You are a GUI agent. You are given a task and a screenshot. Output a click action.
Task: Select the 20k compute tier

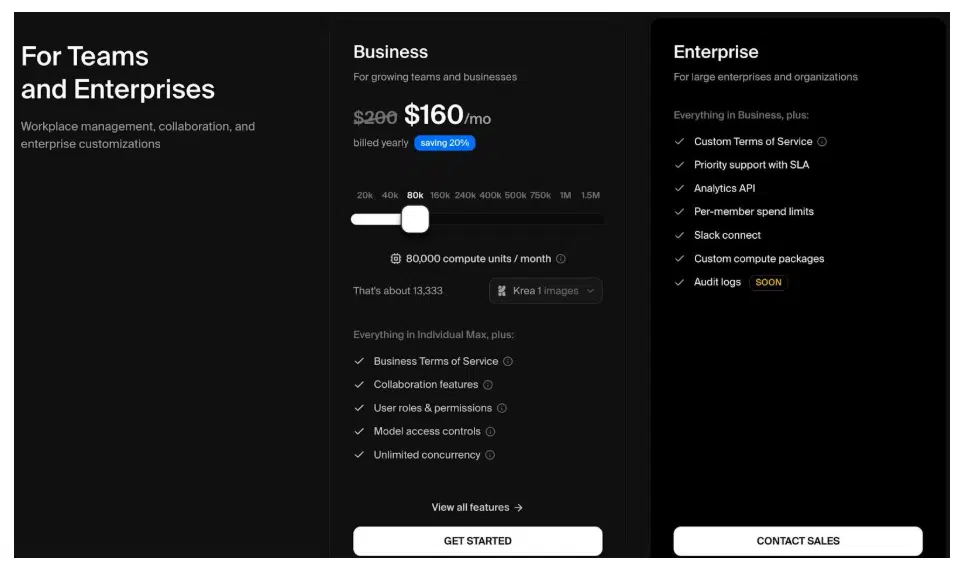point(365,196)
